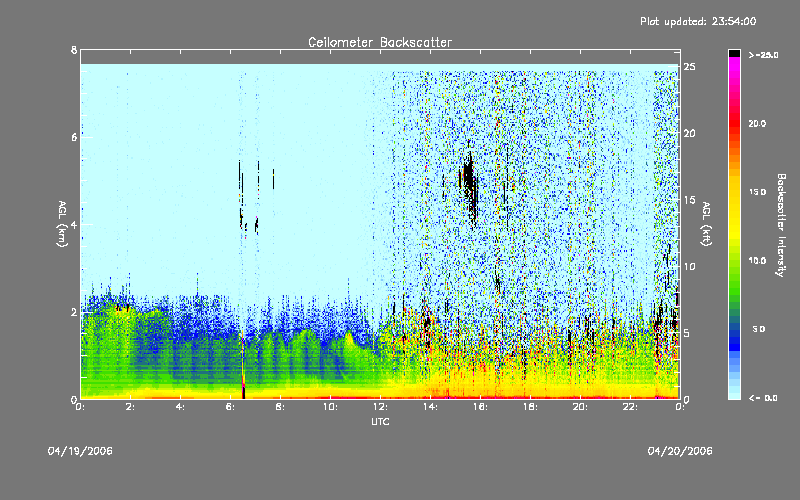Click the red band near 20.0 on colorbar
The width and height of the screenshot is (800, 500).
pyautogui.click(x=734, y=123)
